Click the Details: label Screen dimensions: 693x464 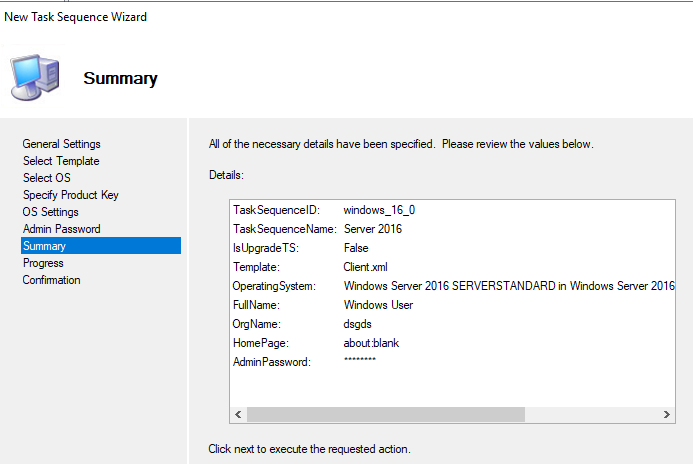[226, 175]
